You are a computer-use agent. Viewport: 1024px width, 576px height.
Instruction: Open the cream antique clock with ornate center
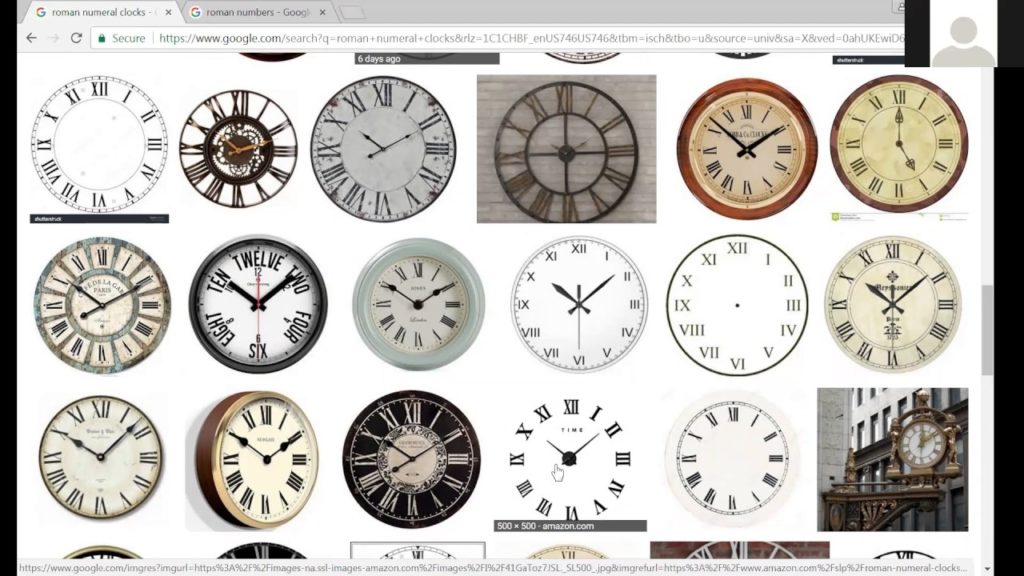click(x=892, y=304)
